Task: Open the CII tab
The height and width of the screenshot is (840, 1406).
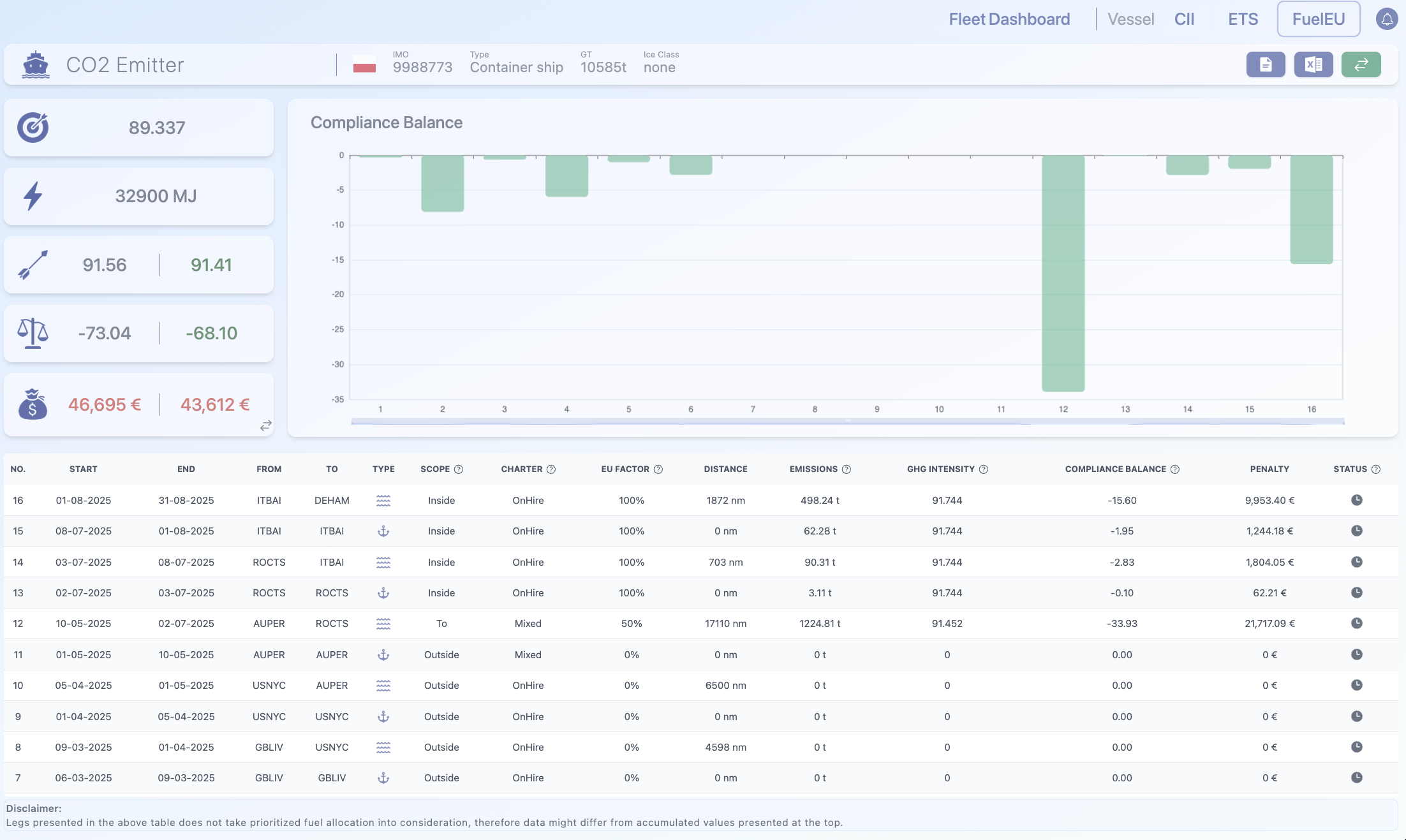Action: coord(1184,19)
